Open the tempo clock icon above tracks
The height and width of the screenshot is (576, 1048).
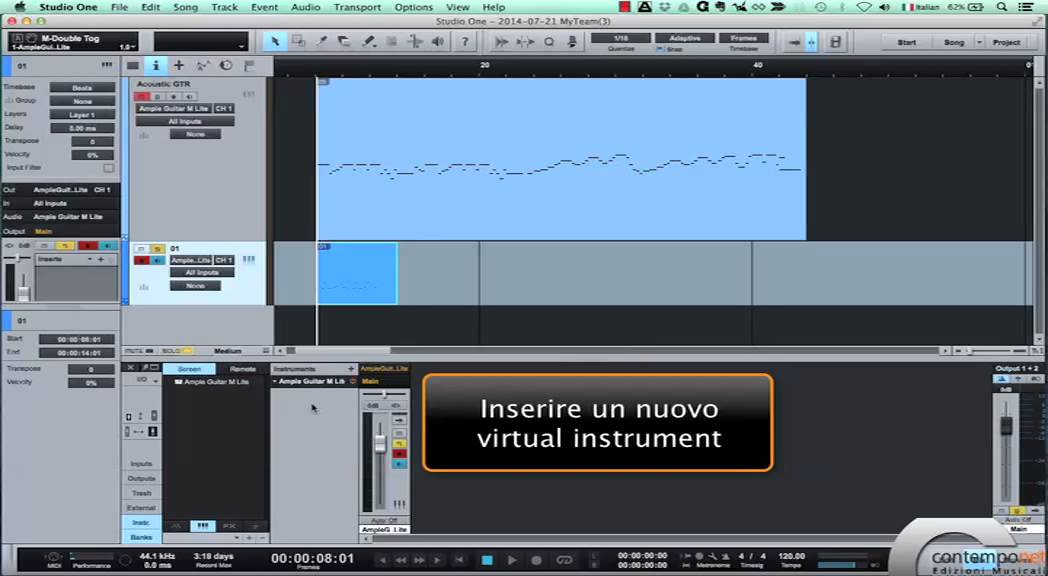pyautogui.click(x=226, y=65)
